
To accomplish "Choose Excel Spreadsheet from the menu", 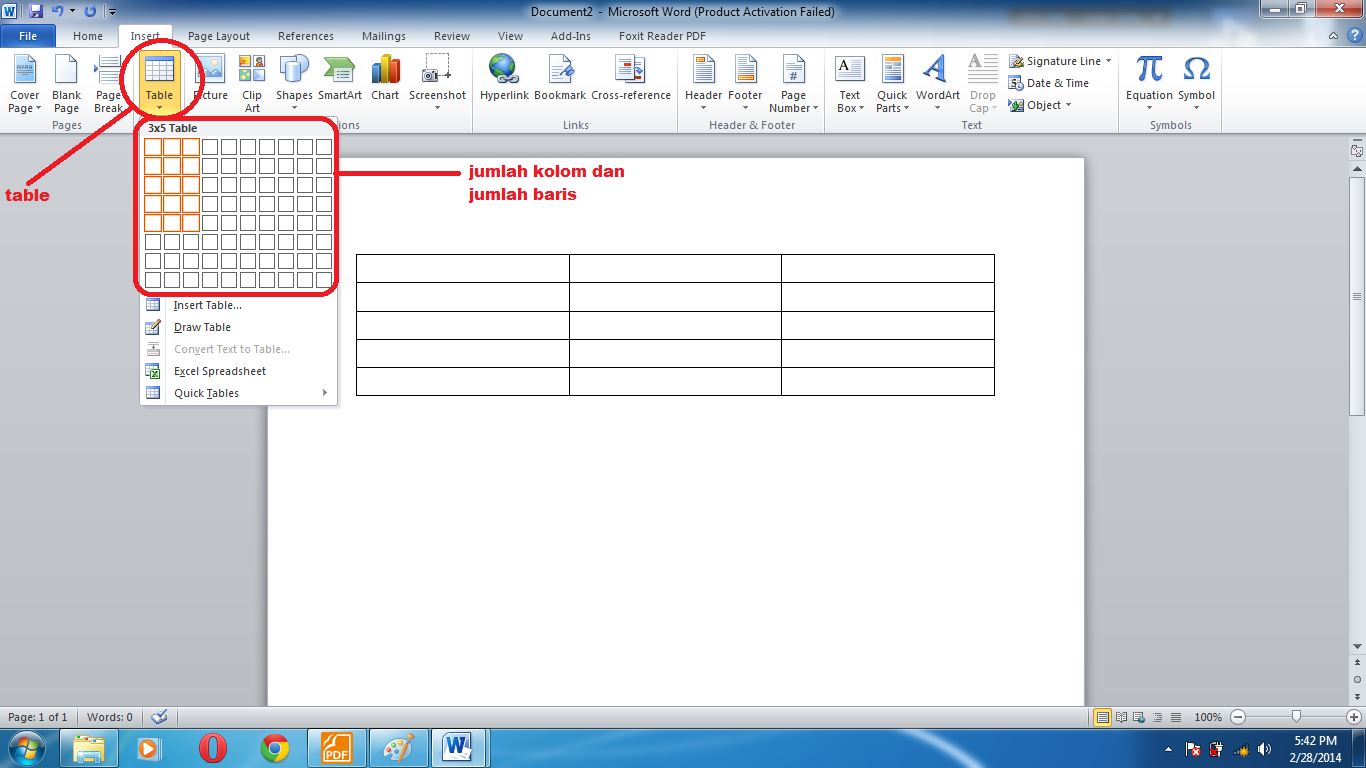I will click(238, 371).
